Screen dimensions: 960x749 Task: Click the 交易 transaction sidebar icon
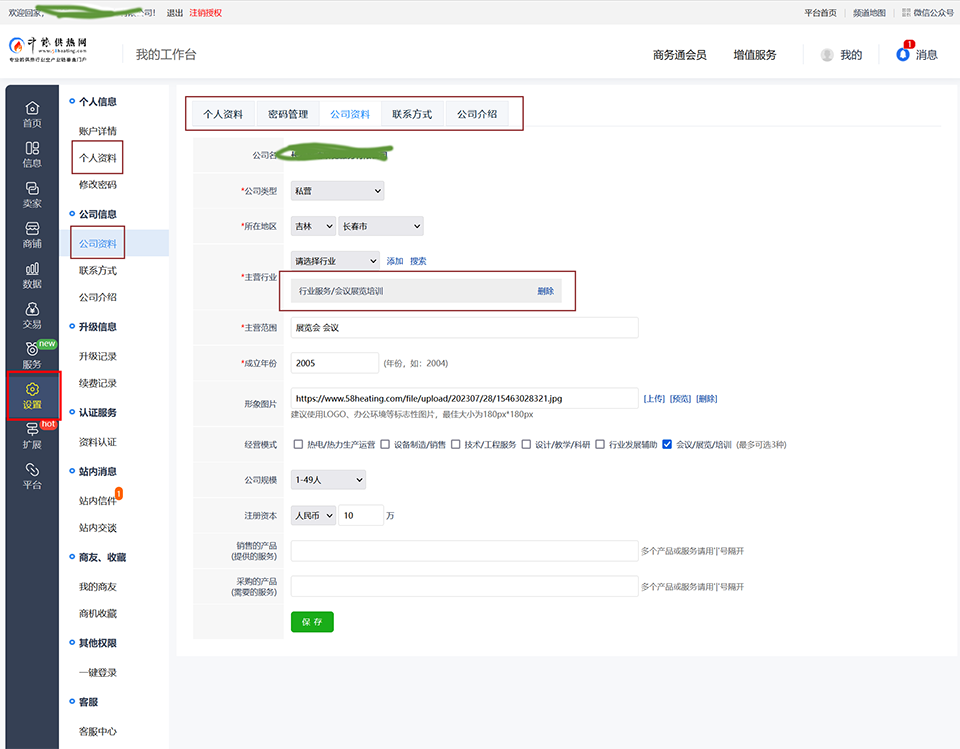[32, 309]
